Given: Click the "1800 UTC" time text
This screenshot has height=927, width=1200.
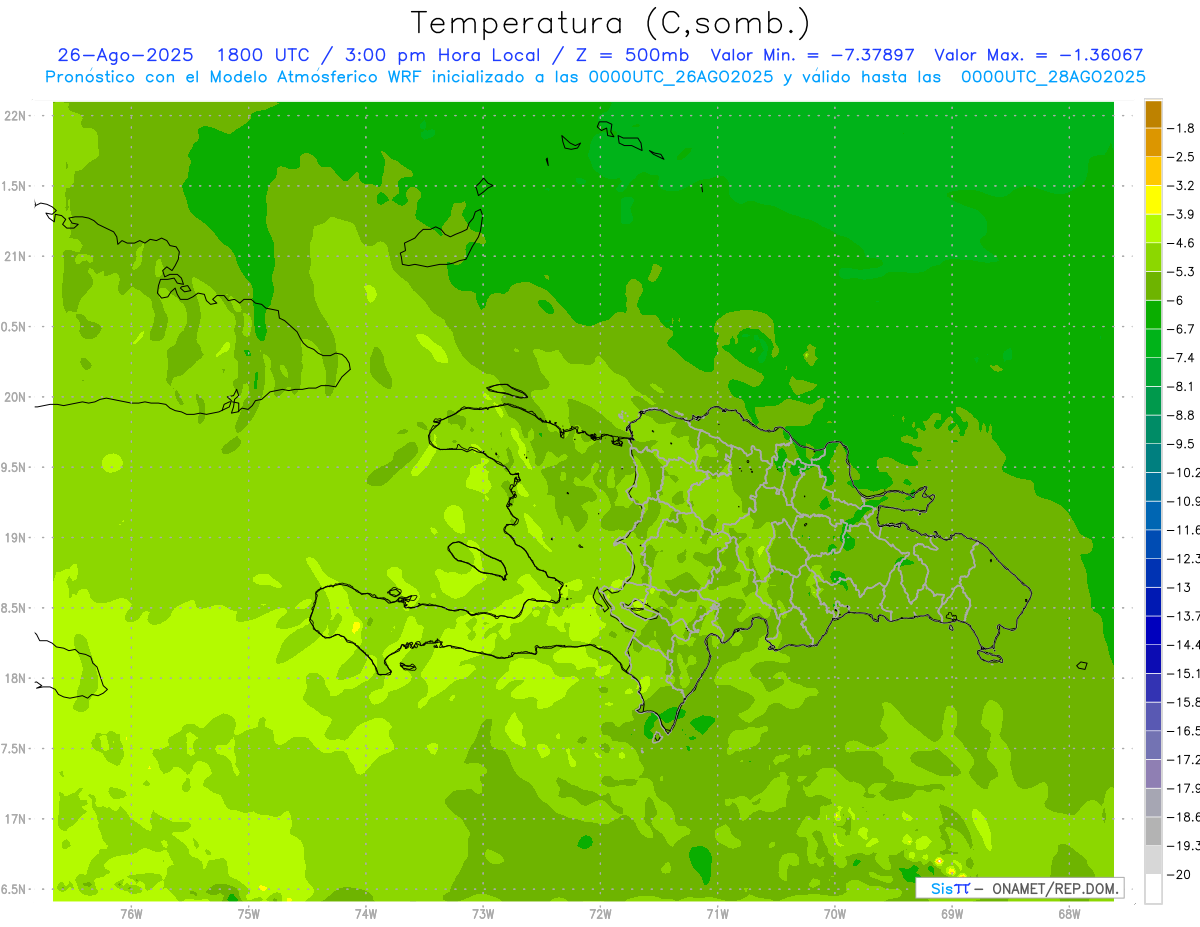Looking at the screenshot, I should pyautogui.click(x=263, y=55).
